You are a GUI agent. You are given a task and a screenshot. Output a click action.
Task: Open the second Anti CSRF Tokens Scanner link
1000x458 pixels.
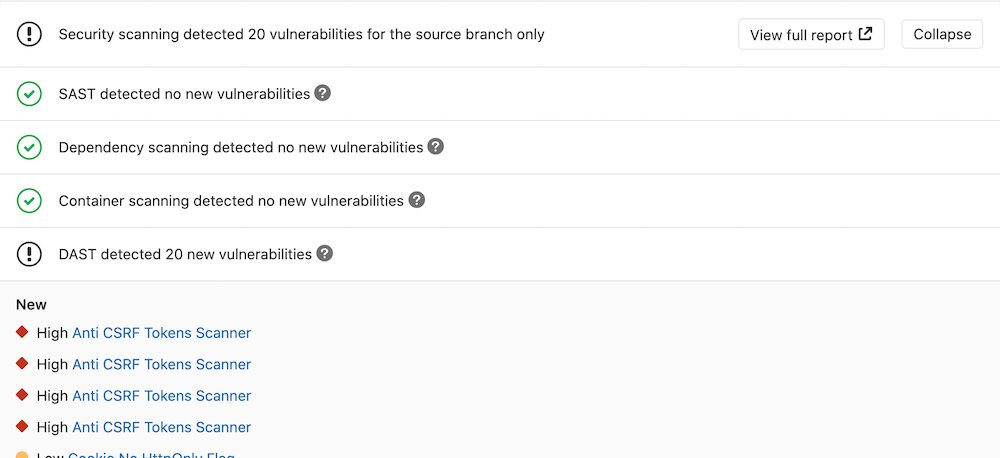click(x=162, y=364)
